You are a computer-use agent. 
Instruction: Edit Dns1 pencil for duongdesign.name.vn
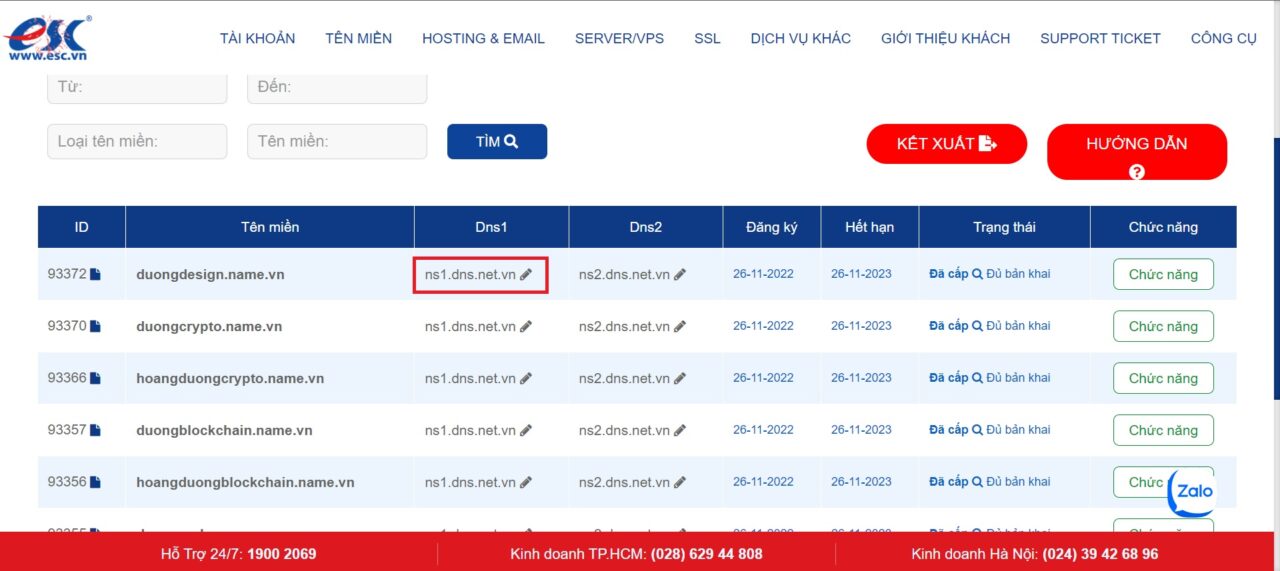pos(526,275)
